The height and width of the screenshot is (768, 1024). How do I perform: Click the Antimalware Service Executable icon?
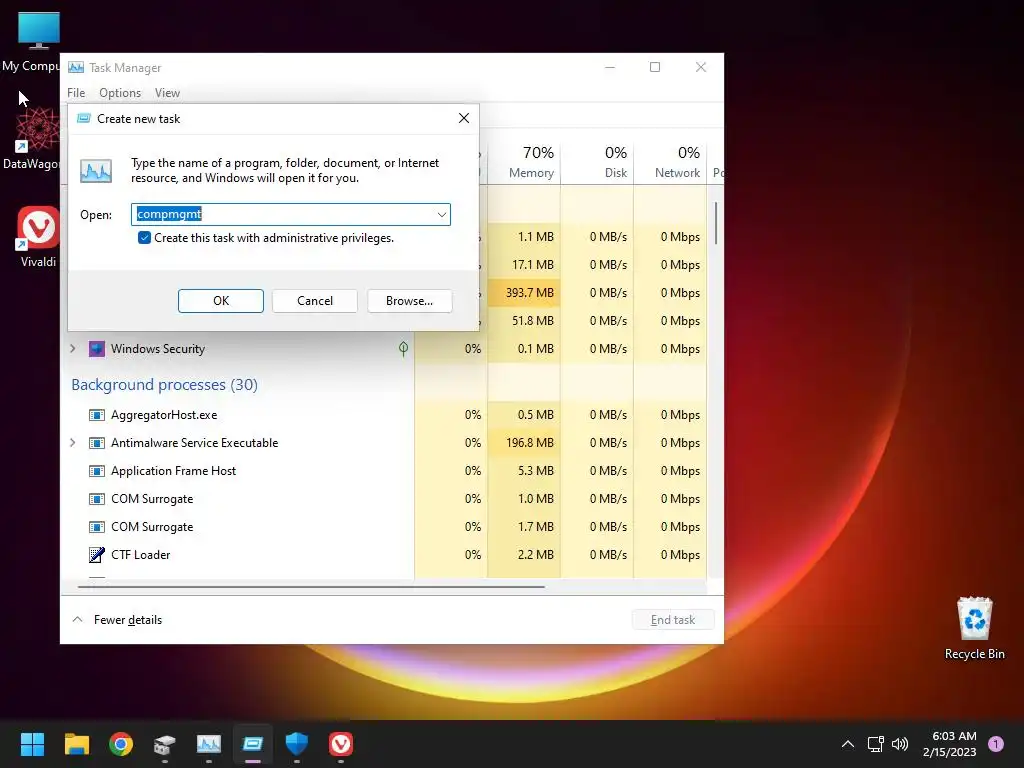pyautogui.click(x=97, y=443)
